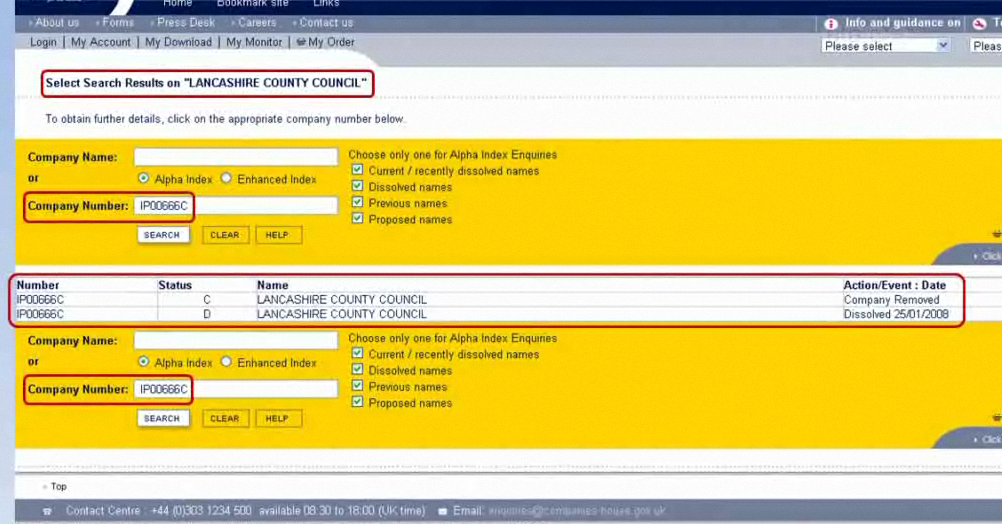The width and height of the screenshot is (1002, 524).
Task: Toggle upper Current / recently dissolved names checkbox
Action: (x=357, y=170)
